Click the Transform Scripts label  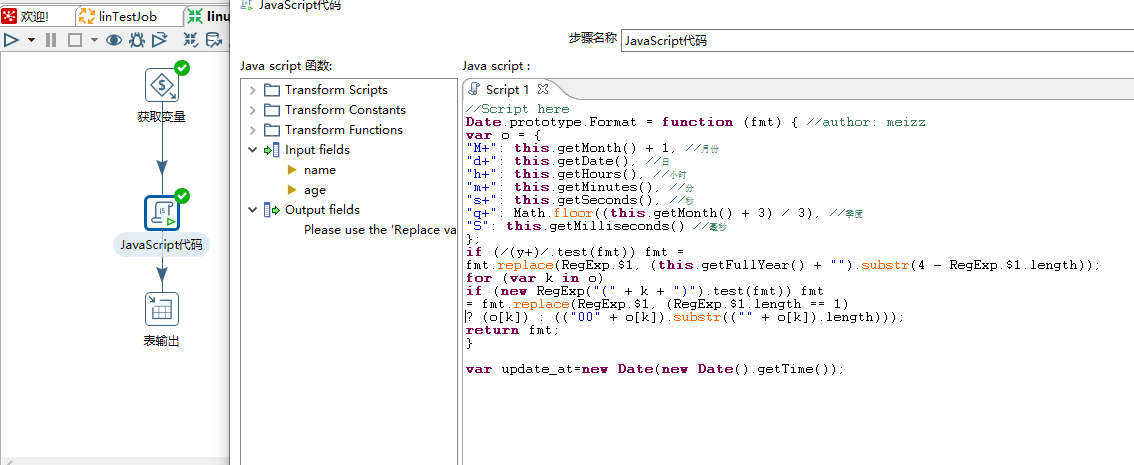pos(336,90)
